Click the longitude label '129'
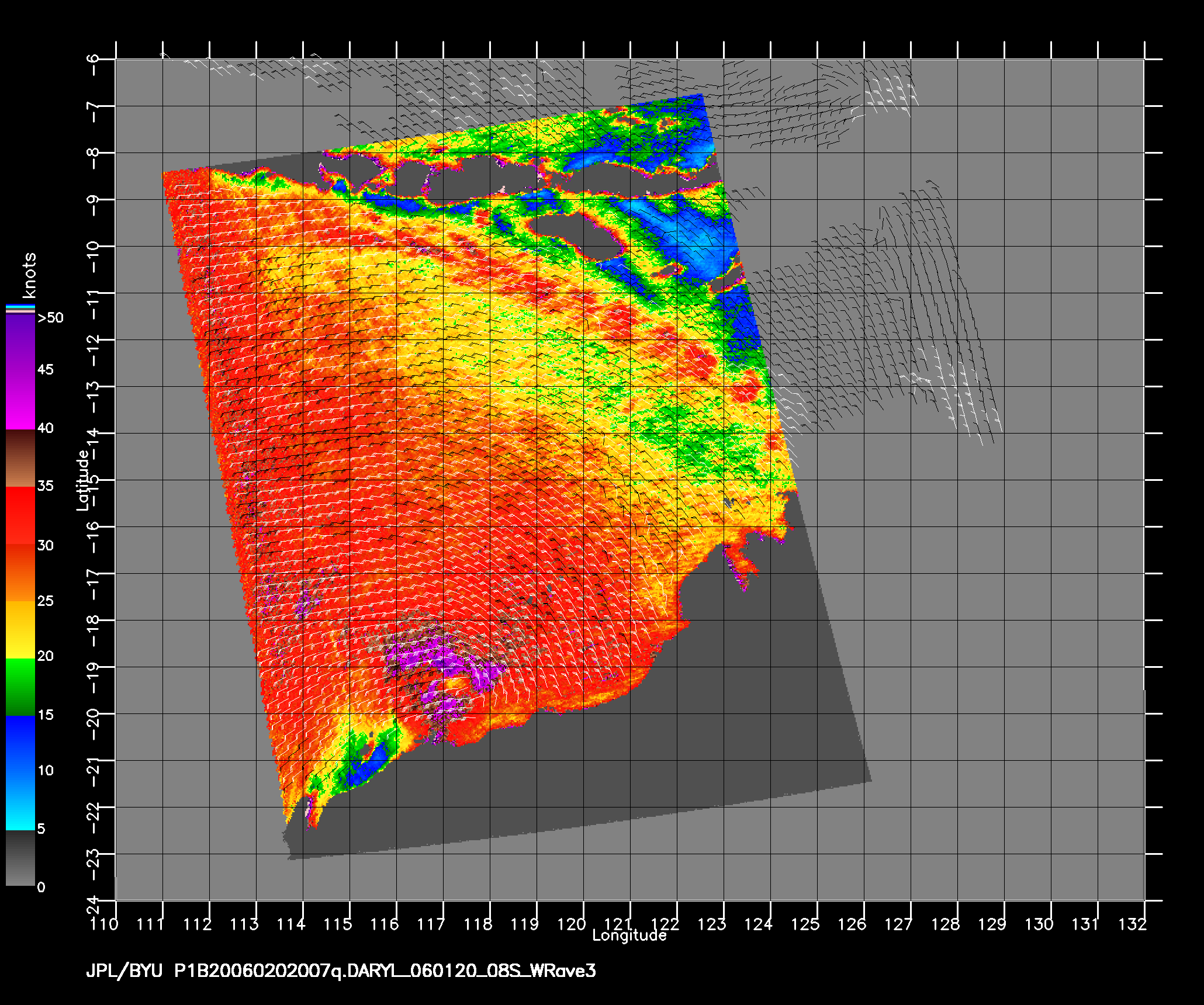 click(x=992, y=924)
